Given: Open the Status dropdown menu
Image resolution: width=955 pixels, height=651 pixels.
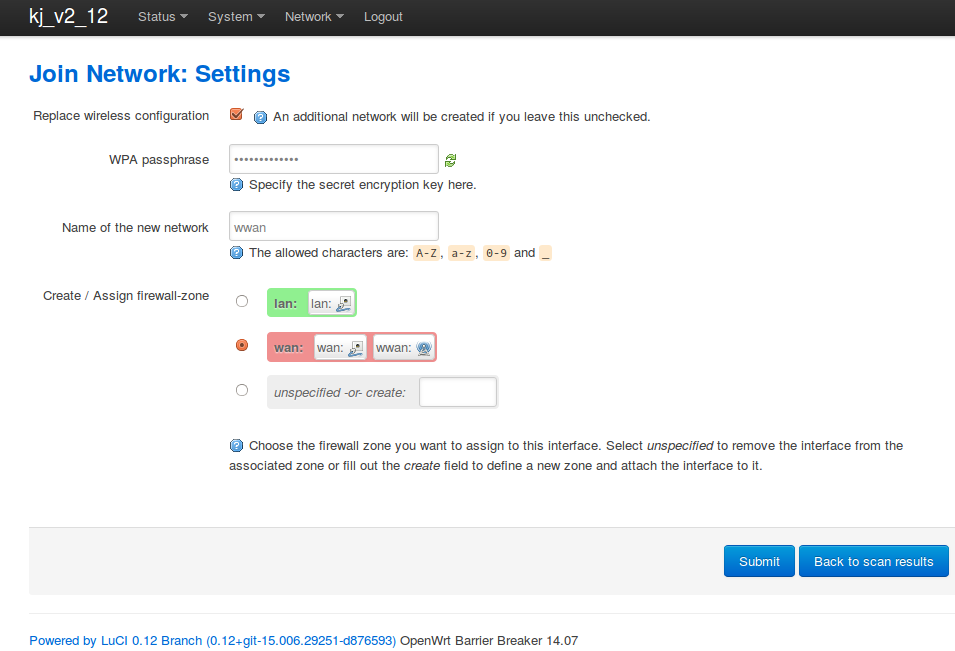Looking at the screenshot, I should [x=163, y=17].
